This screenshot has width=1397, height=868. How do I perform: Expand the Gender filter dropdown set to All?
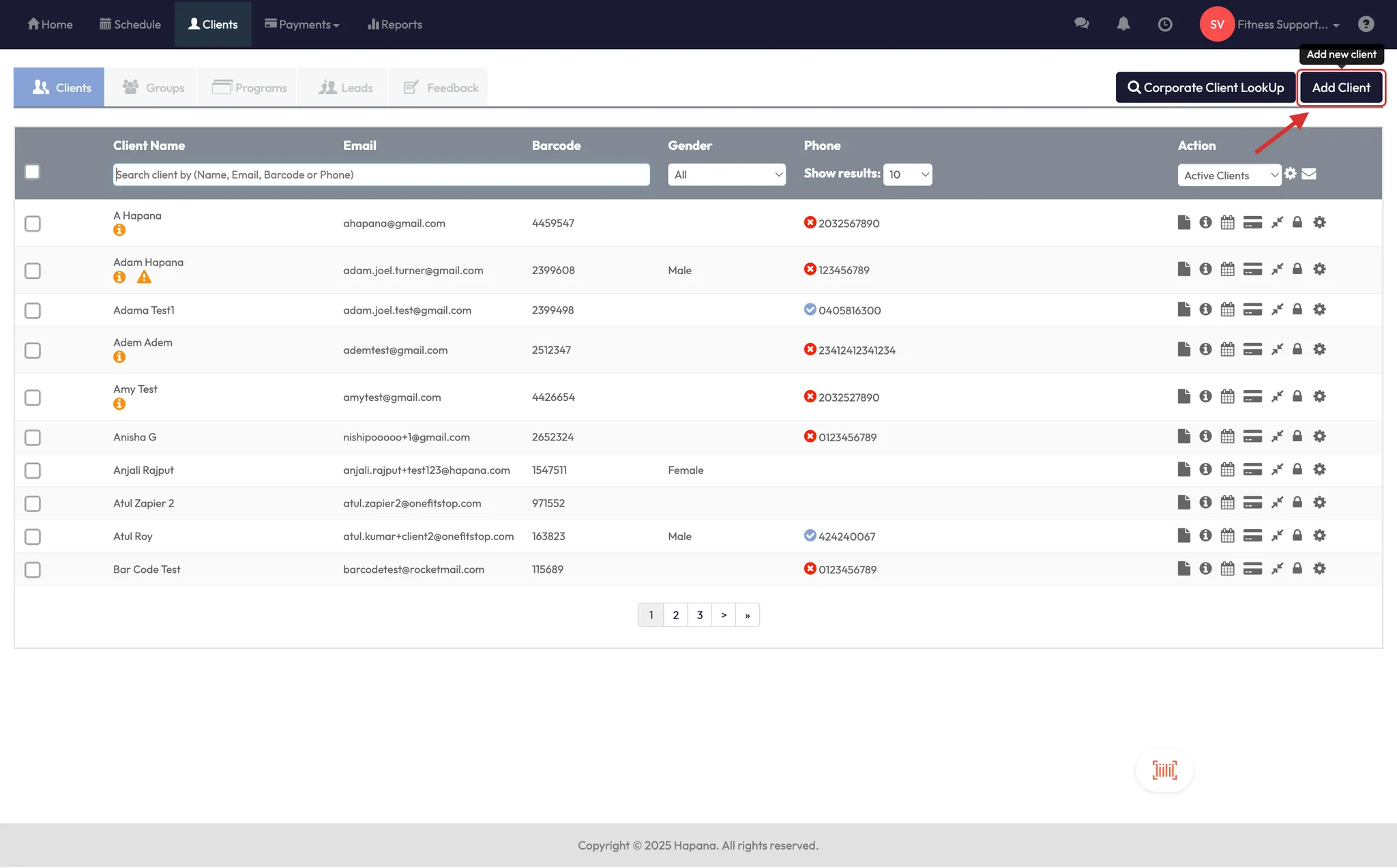726,175
